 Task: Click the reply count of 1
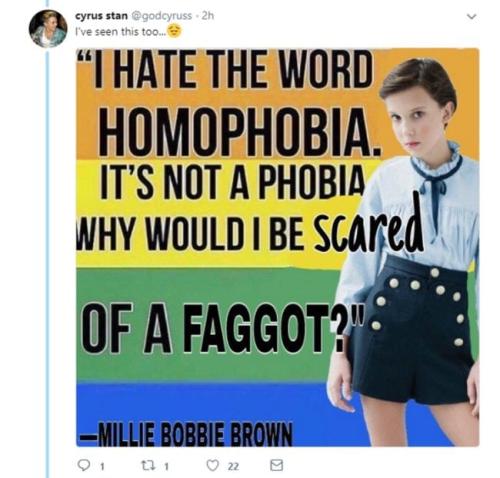(103, 466)
